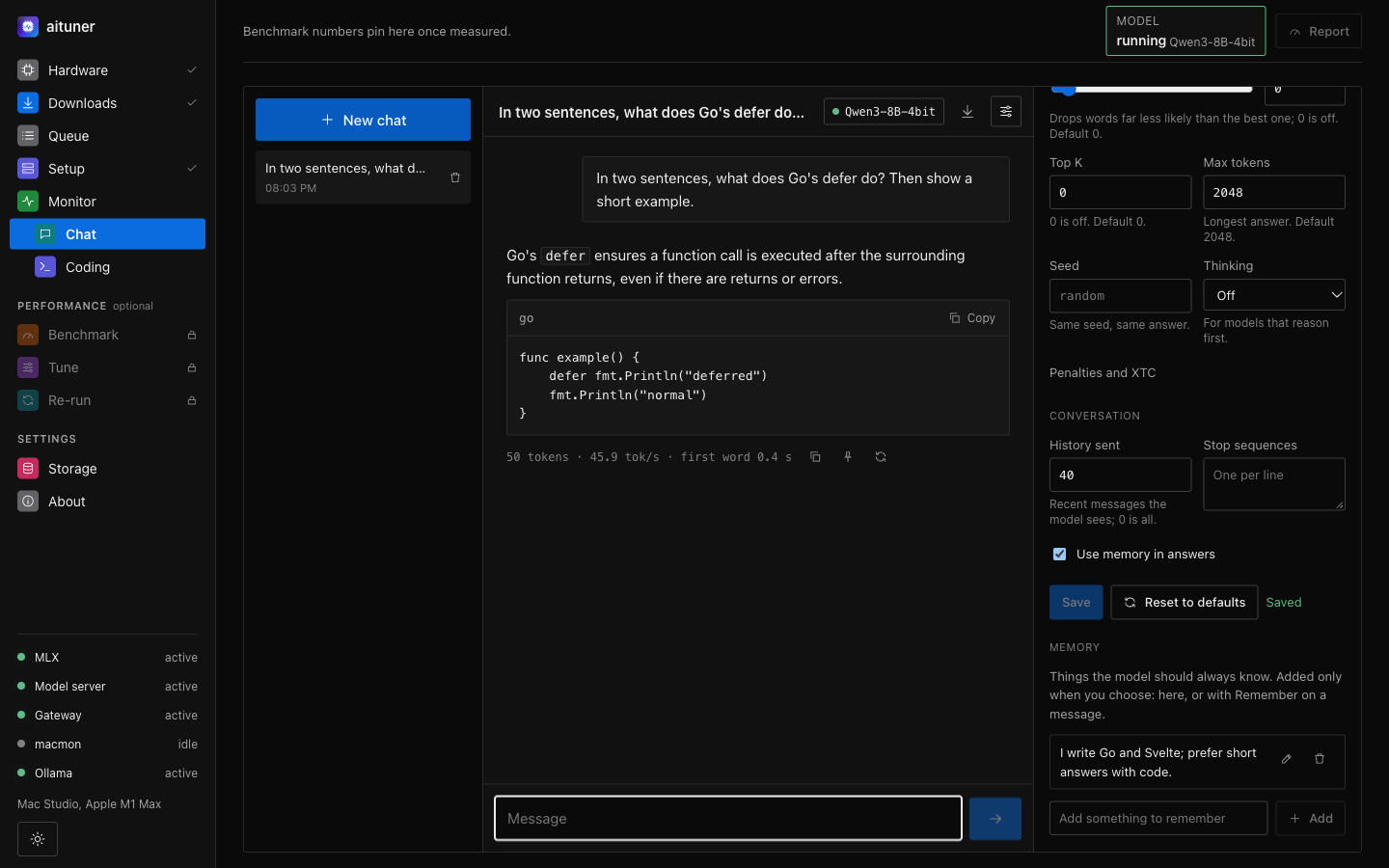Screen dimensions: 1389x868
Task: Click the Message input field
Action: 728,819
